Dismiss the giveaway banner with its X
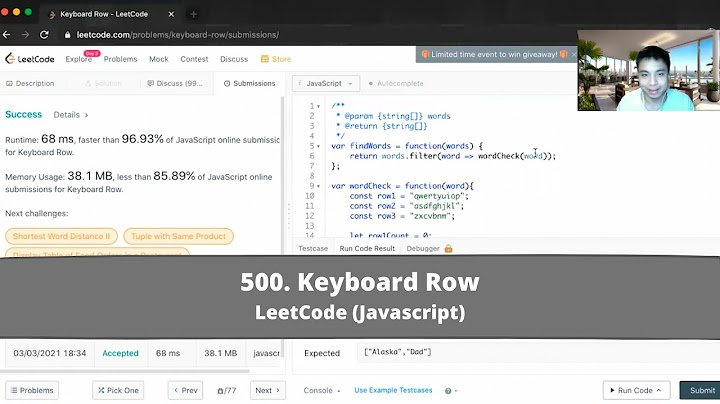 click(x=574, y=54)
